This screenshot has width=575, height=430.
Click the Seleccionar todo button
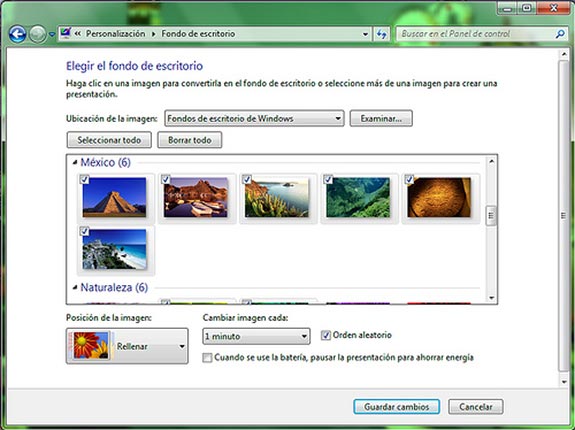point(109,140)
